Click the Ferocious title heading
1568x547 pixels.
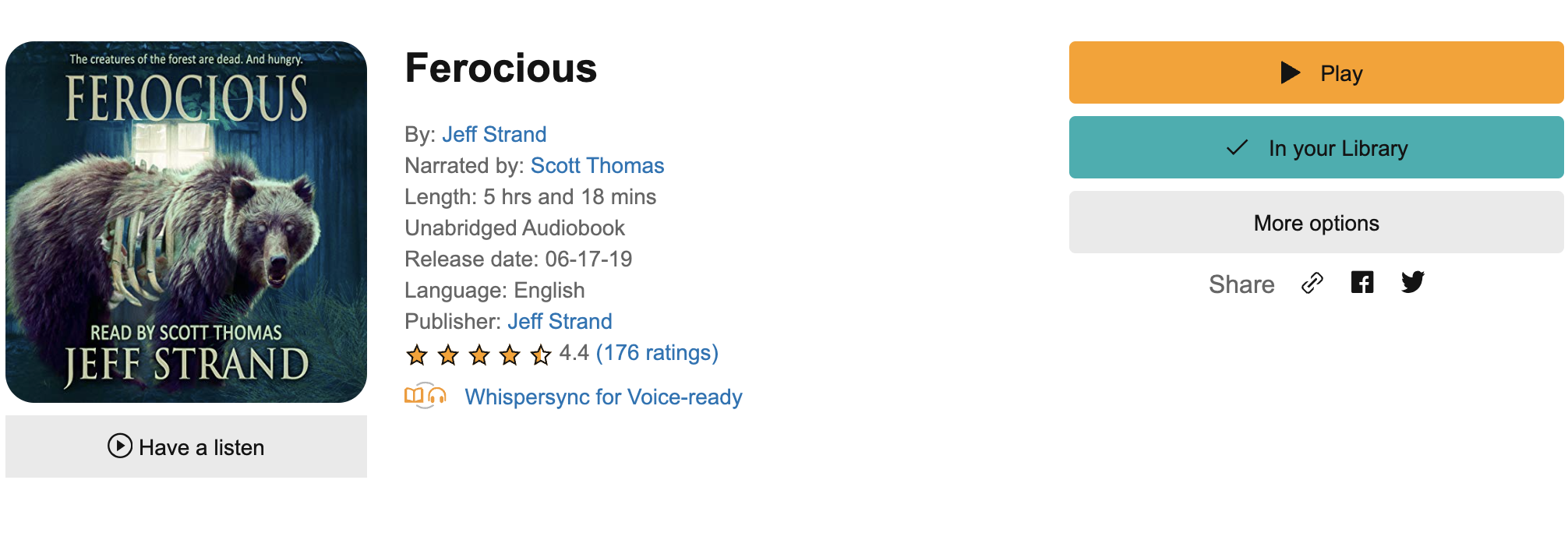pos(501,69)
